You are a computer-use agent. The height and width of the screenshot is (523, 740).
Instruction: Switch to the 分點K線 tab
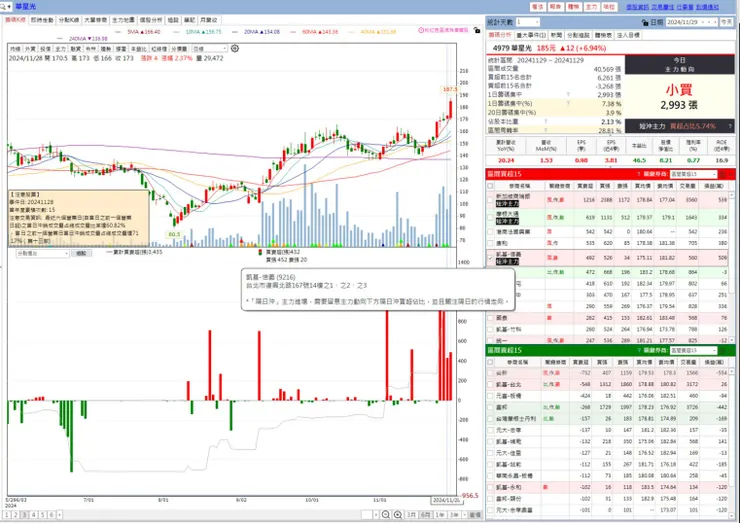click(69, 20)
